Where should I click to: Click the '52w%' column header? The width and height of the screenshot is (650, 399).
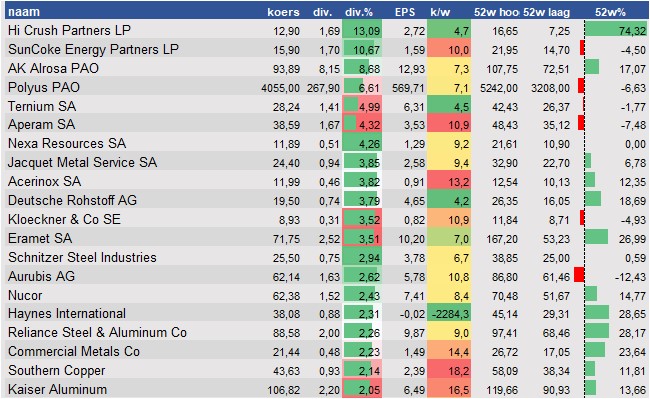pyautogui.click(x=610, y=12)
